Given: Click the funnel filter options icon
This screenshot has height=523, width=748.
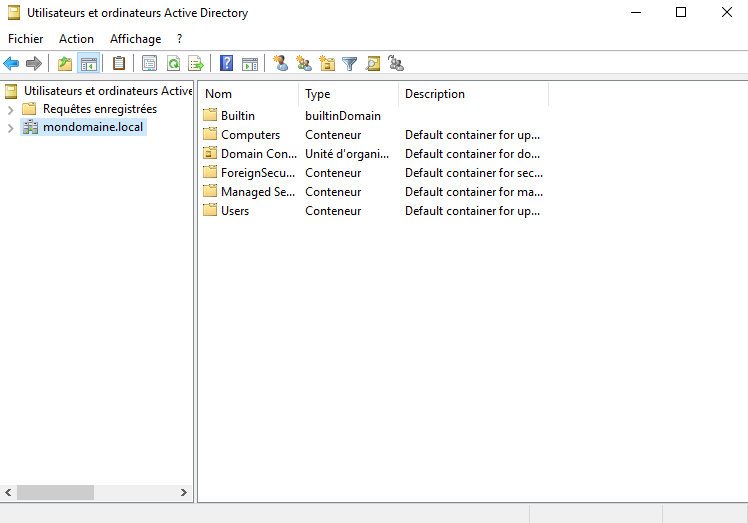Looking at the screenshot, I should [x=350, y=63].
